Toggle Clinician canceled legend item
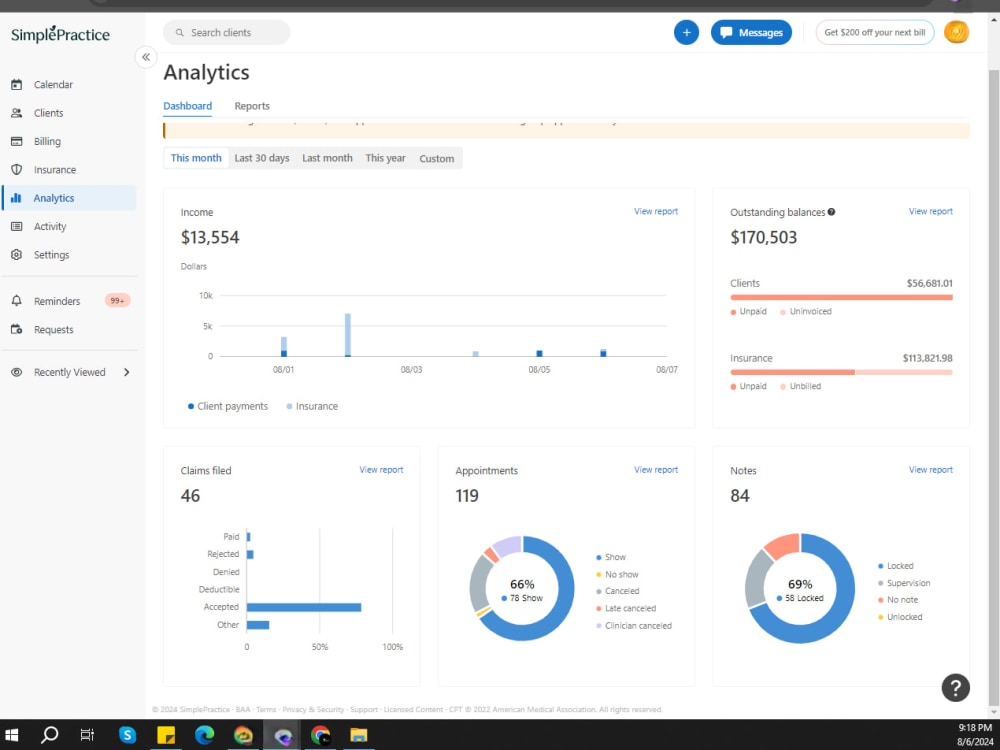The image size is (1000, 750). [x=634, y=626]
